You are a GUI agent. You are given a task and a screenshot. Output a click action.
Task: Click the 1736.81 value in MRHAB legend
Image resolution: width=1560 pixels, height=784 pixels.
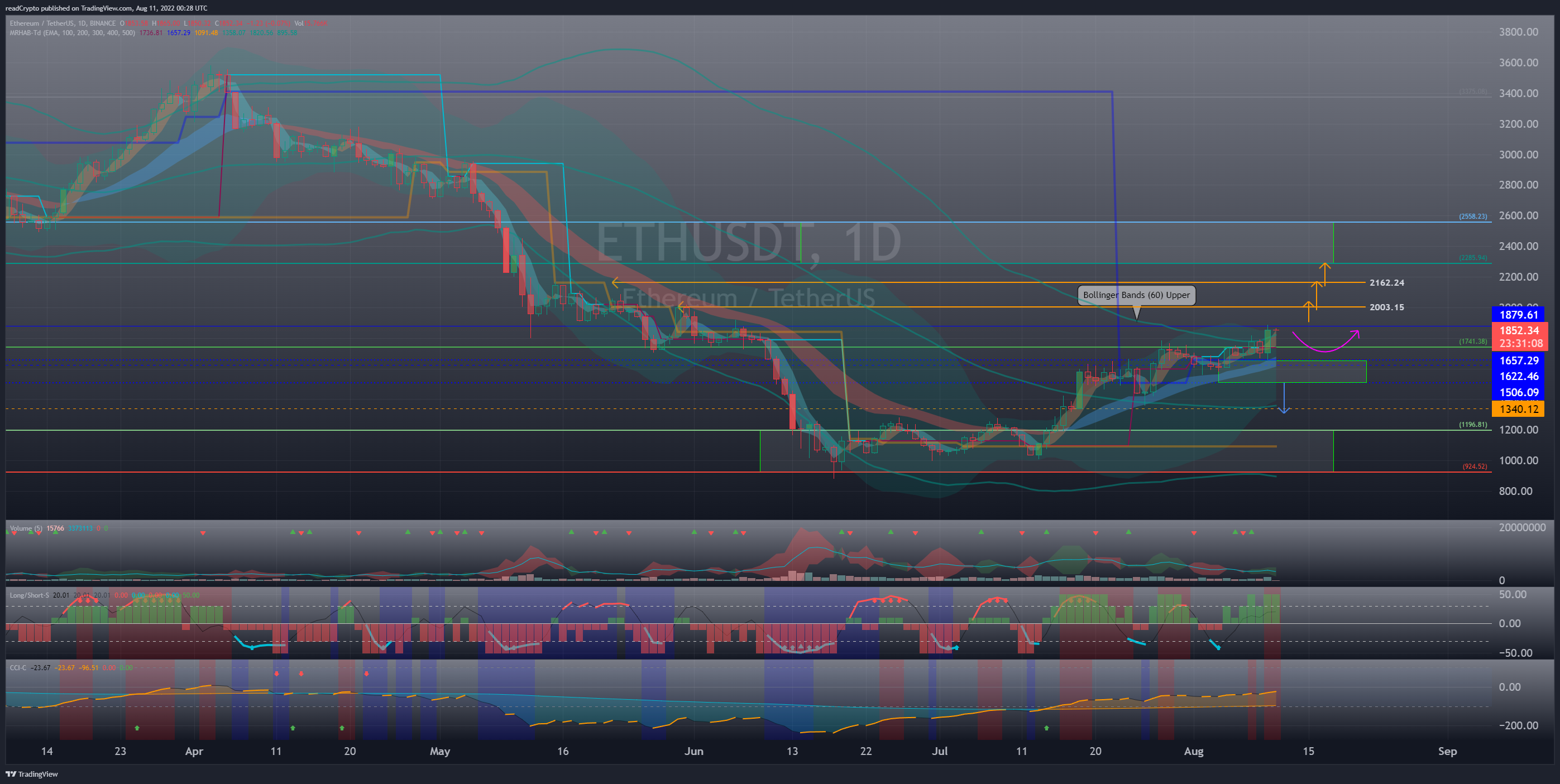pyautogui.click(x=151, y=33)
